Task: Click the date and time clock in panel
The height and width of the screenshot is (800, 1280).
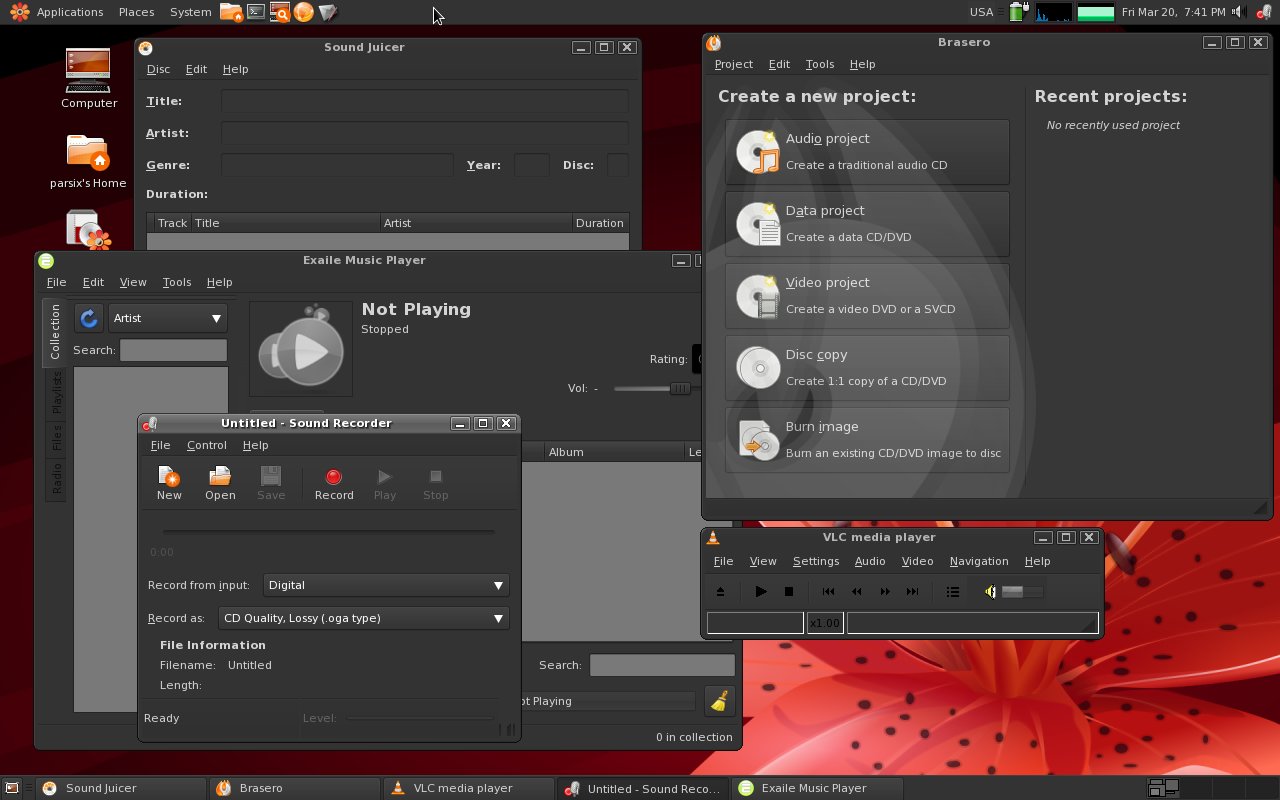Action: (x=1173, y=12)
